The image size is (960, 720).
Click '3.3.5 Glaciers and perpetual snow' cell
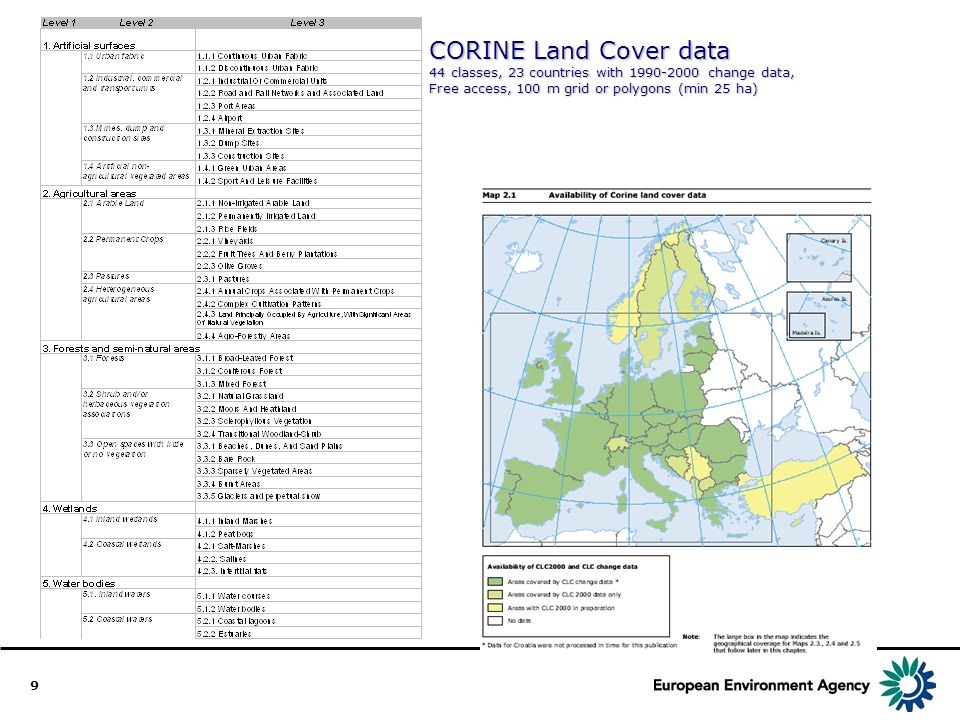309,496
